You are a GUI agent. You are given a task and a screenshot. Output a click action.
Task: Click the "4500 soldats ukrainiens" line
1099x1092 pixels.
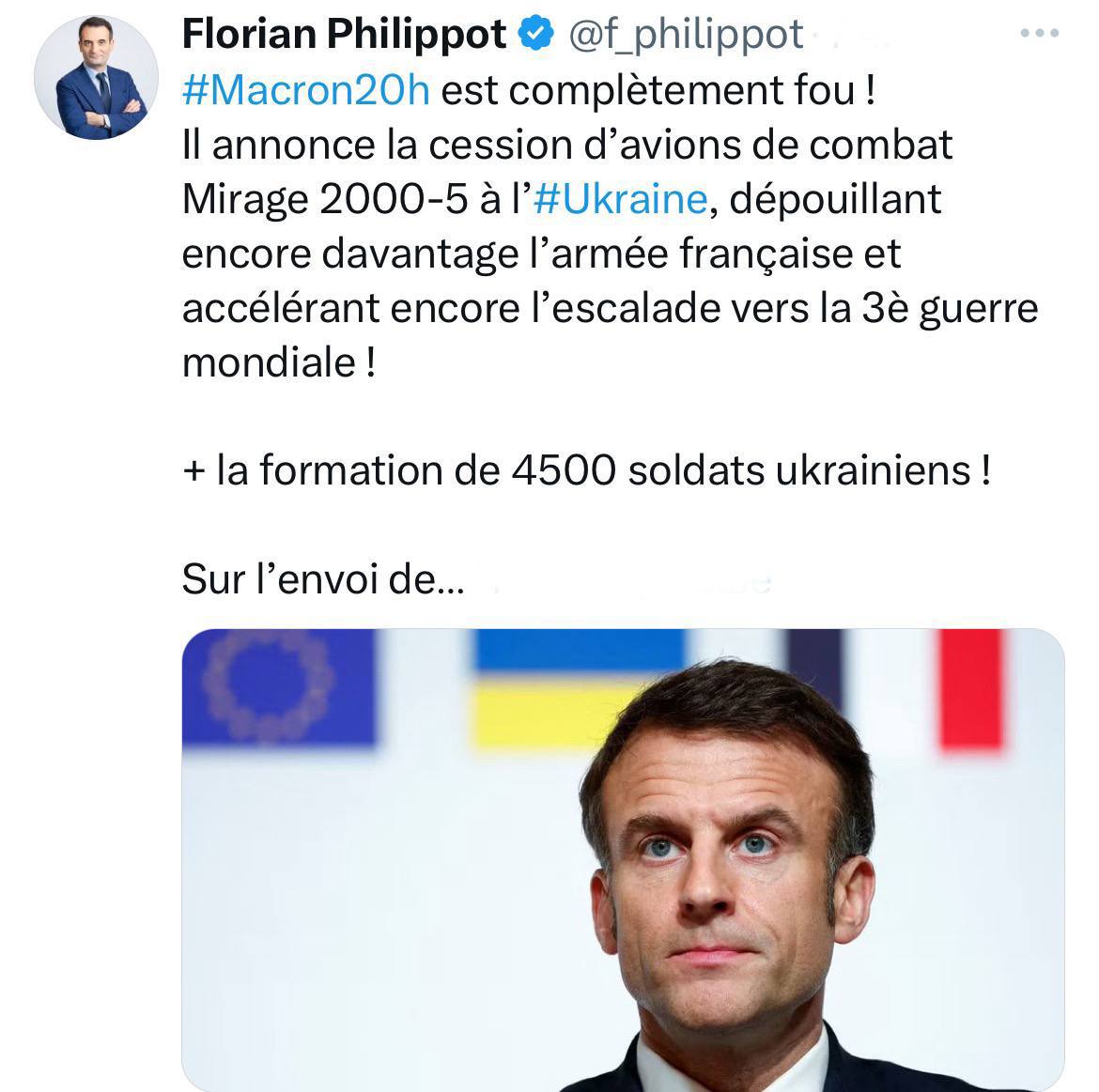[x=750, y=471]
